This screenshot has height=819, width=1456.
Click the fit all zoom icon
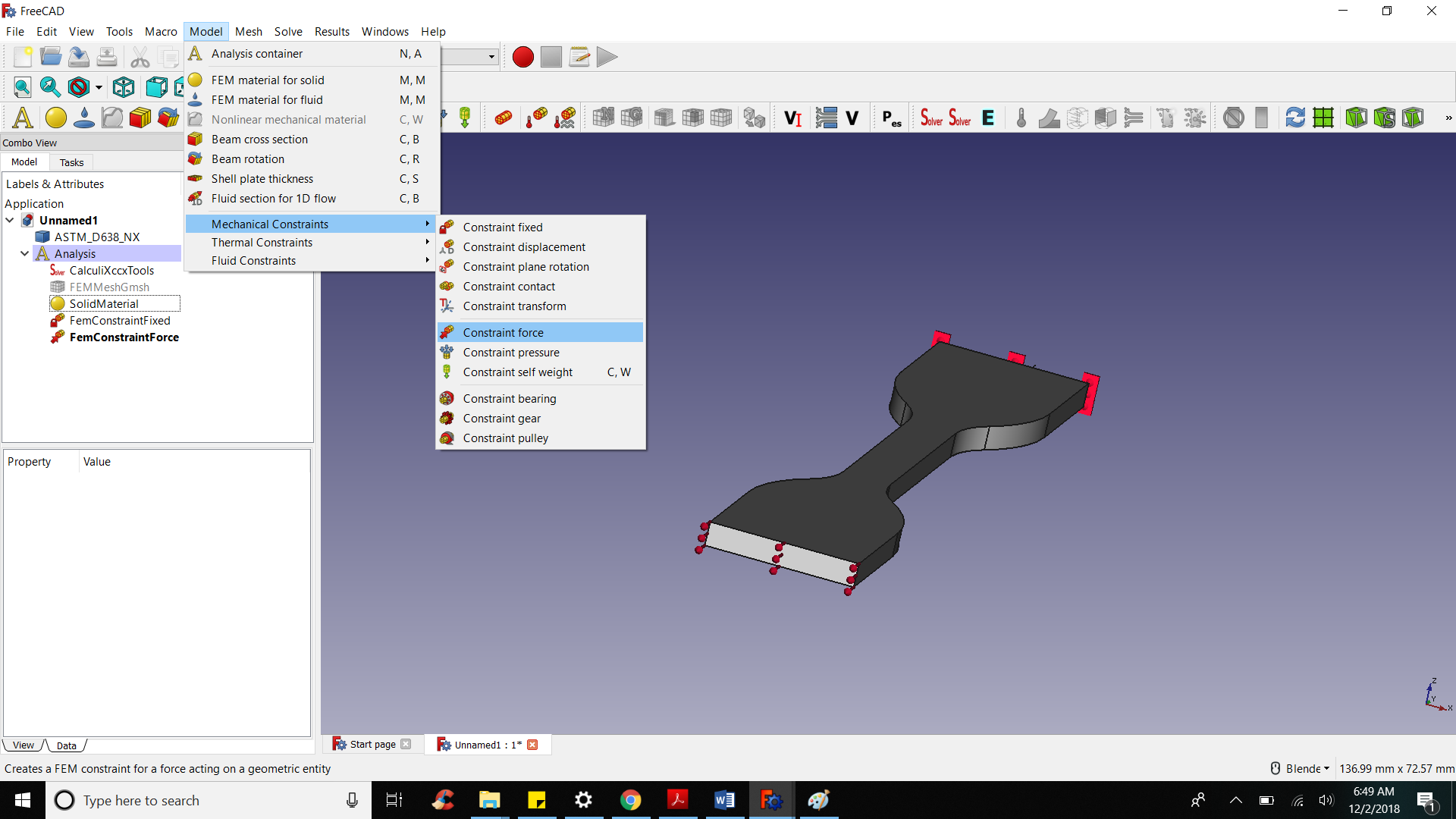tap(22, 87)
